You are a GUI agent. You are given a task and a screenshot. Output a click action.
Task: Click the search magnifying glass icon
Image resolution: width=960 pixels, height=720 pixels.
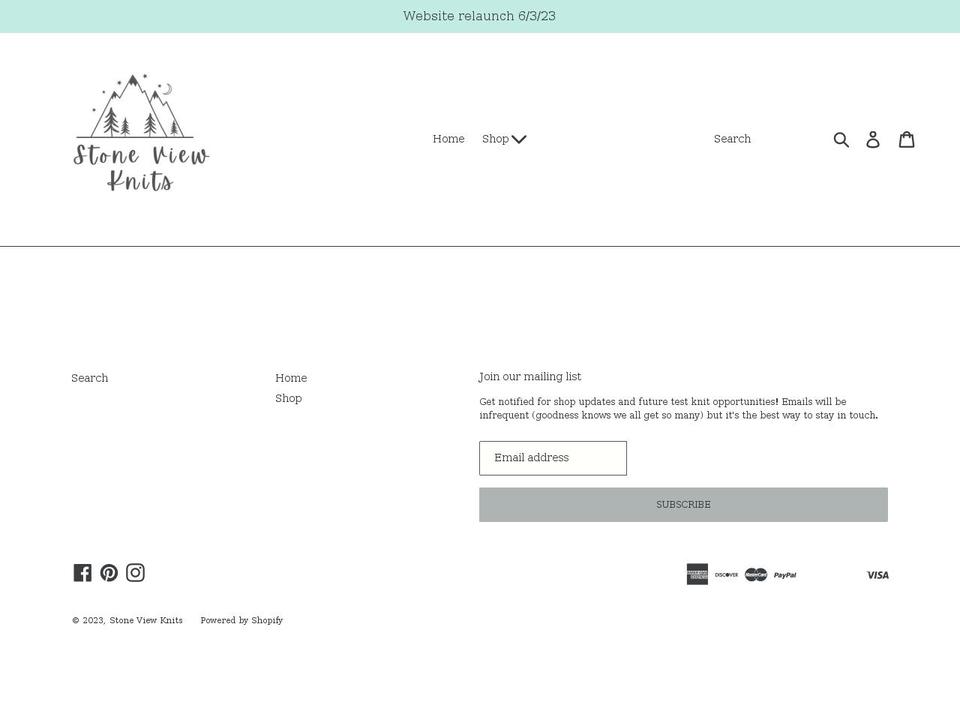pyautogui.click(x=841, y=140)
